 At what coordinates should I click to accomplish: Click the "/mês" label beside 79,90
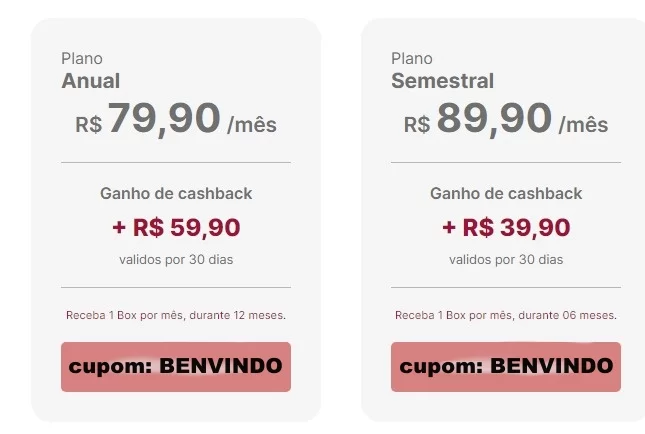tap(252, 126)
